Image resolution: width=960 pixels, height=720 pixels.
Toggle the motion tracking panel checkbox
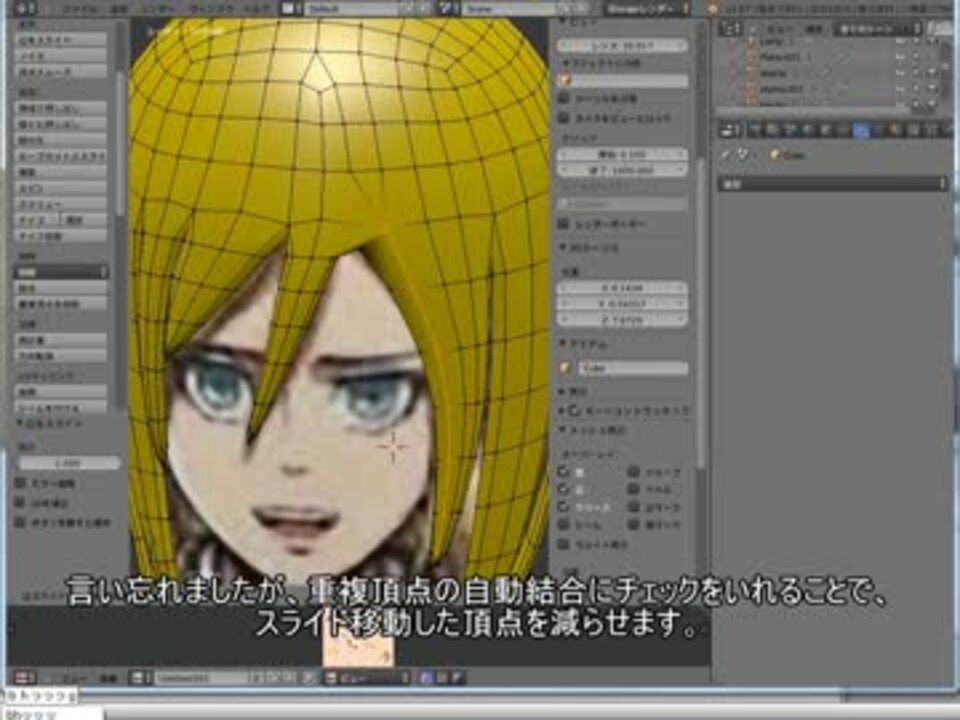pos(574,411)
